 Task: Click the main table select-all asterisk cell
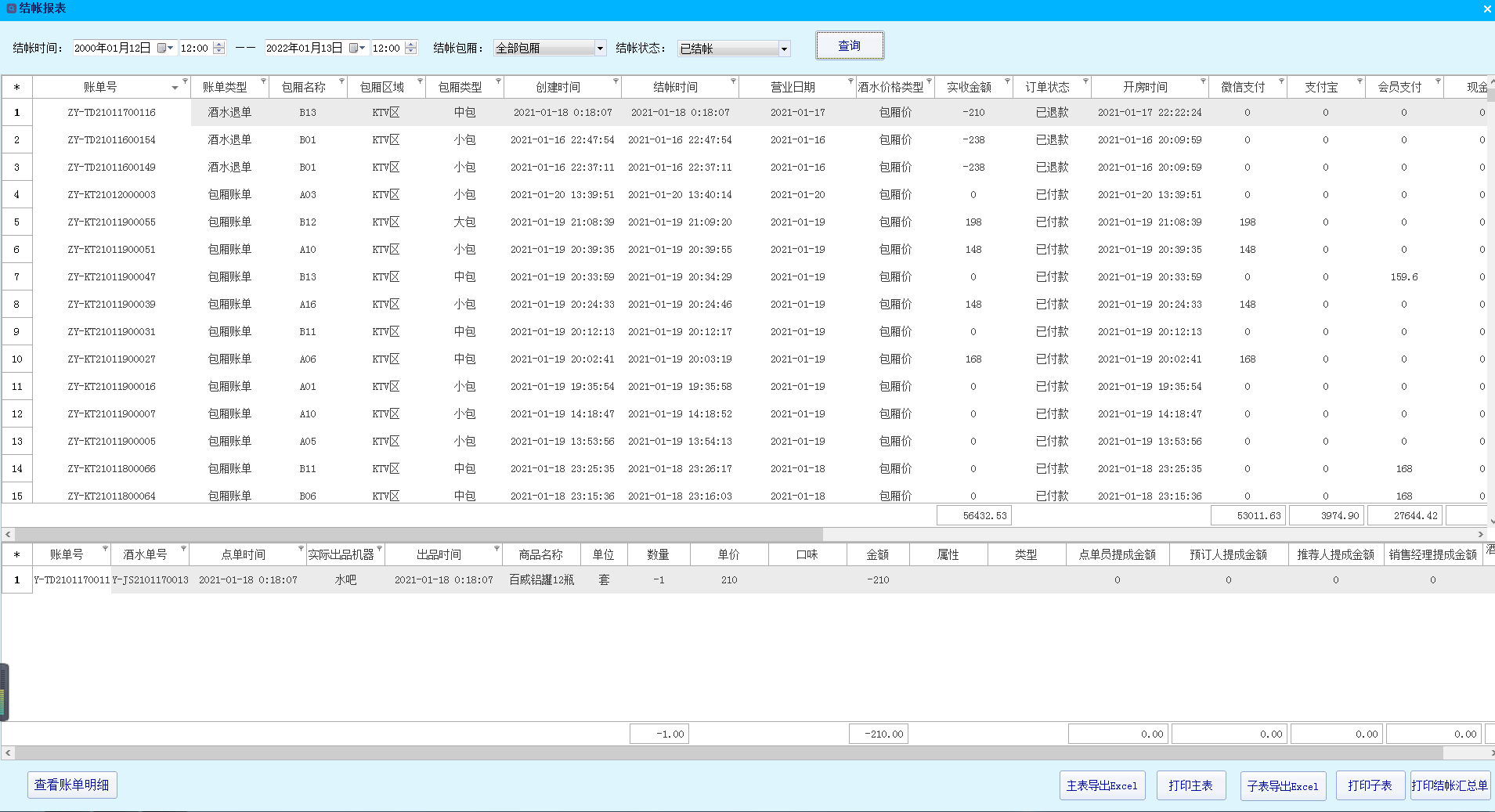click(16, 87)
